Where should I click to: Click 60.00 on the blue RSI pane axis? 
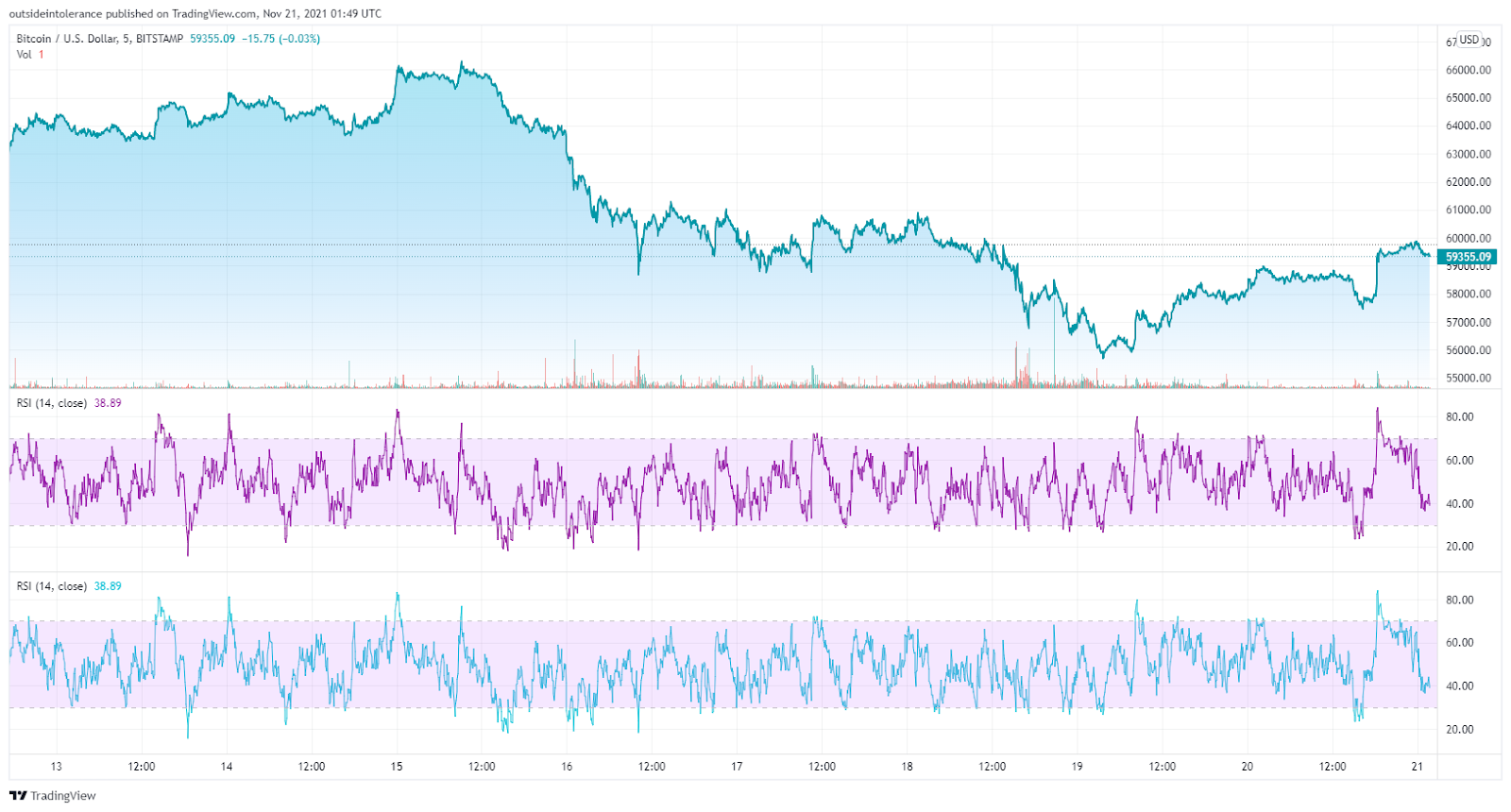click(x=1459, y=643)
